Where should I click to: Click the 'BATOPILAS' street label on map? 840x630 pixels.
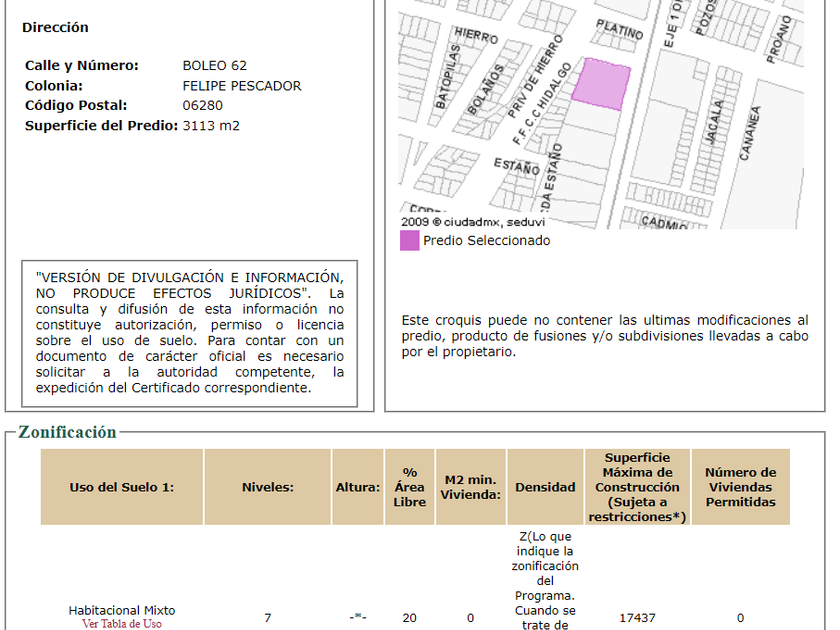click(448, 77)
